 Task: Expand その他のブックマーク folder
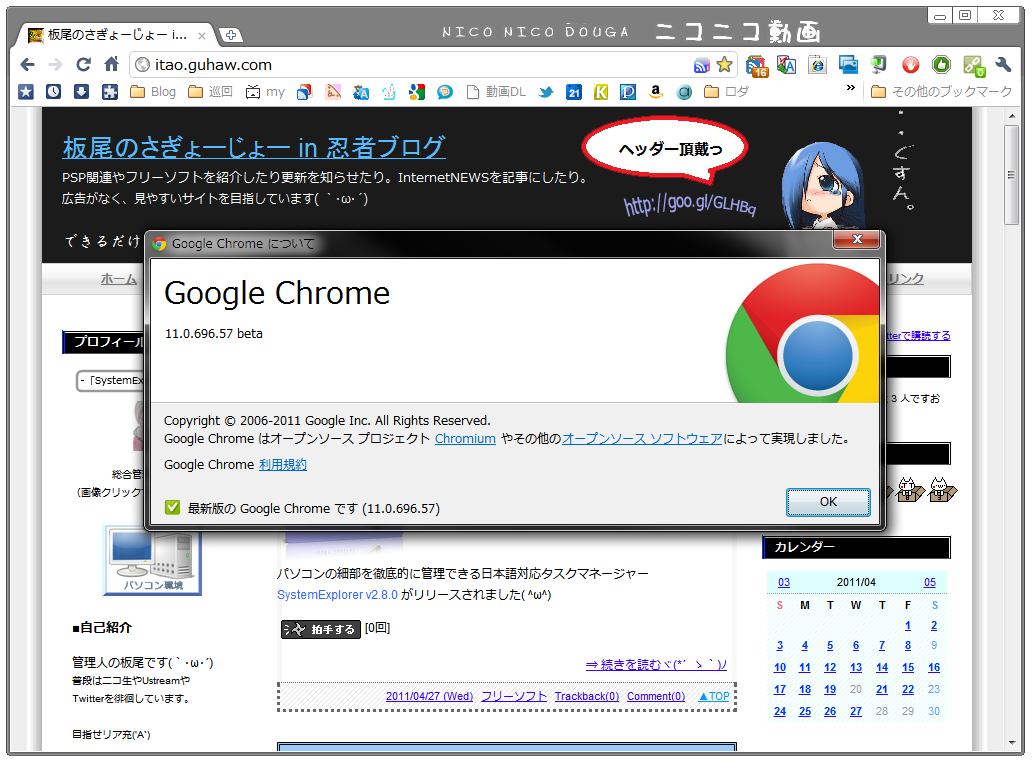(x=941, y=92)
